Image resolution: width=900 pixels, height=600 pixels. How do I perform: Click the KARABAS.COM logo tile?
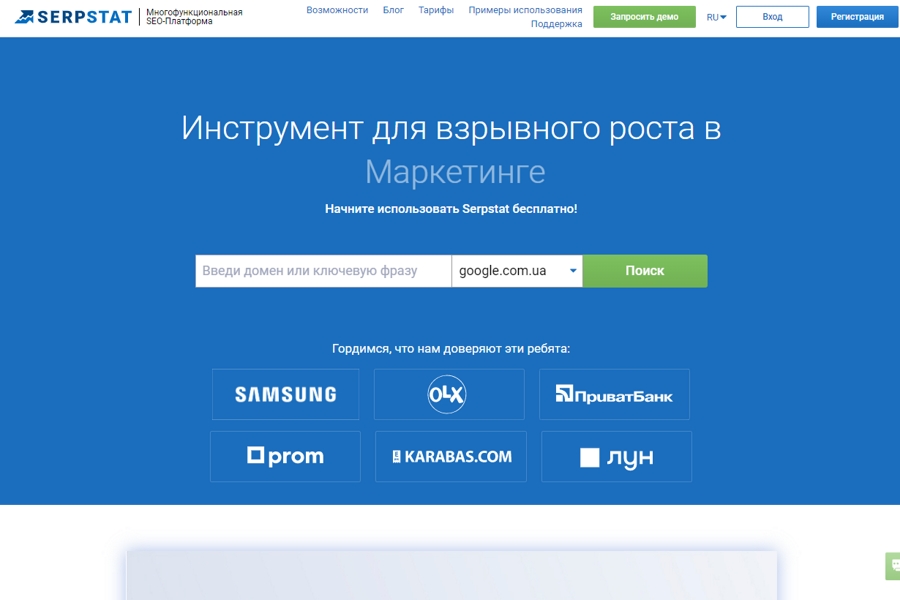450,457
